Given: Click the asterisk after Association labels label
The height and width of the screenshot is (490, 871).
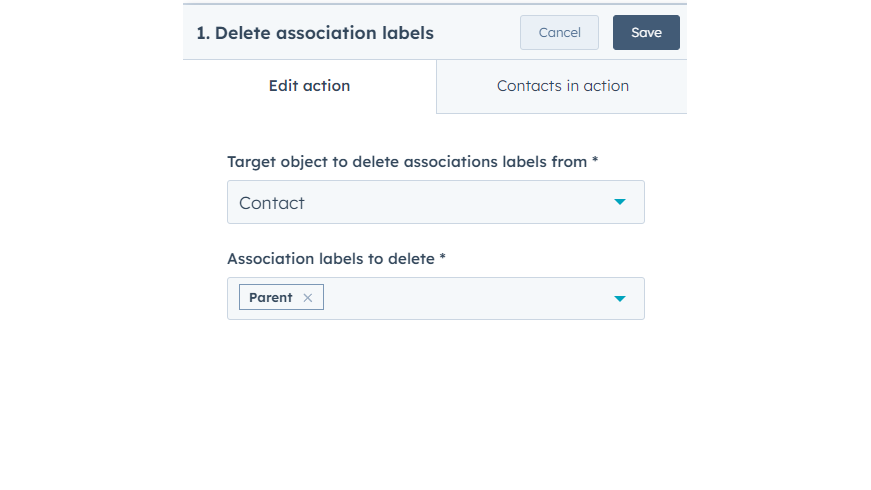Looking at the screenshot, I should [x=442, y=258].
